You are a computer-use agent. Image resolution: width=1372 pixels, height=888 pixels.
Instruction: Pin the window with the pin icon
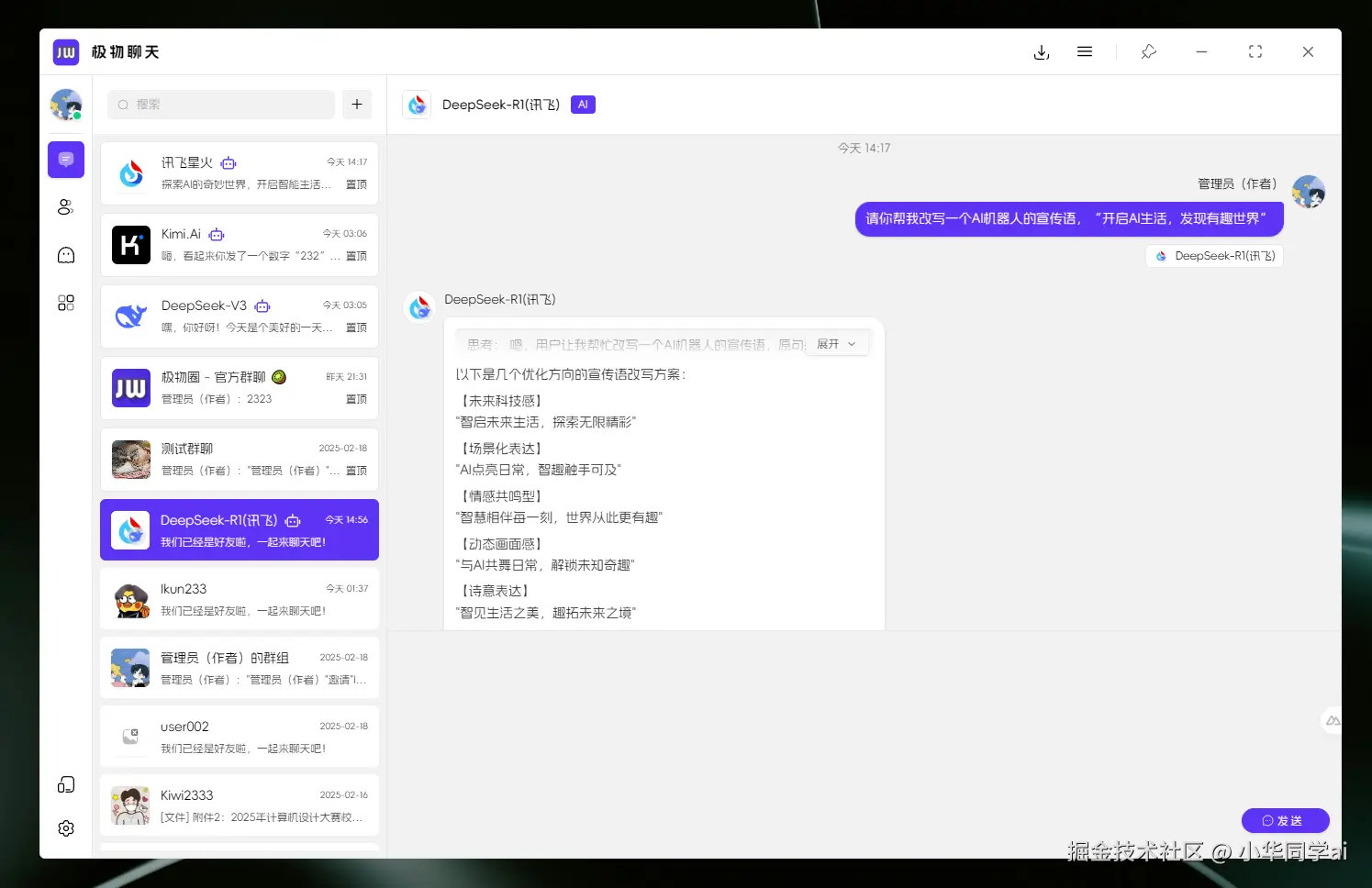[x=1149, y=52]
